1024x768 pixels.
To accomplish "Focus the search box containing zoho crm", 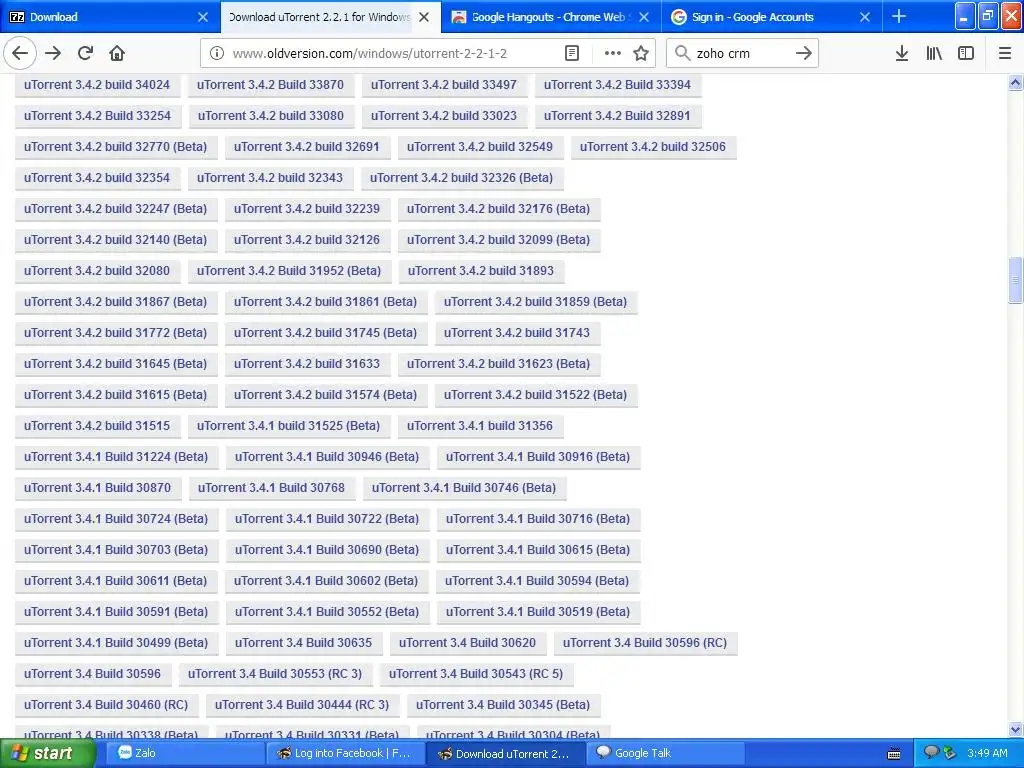I will click(742, 54).
